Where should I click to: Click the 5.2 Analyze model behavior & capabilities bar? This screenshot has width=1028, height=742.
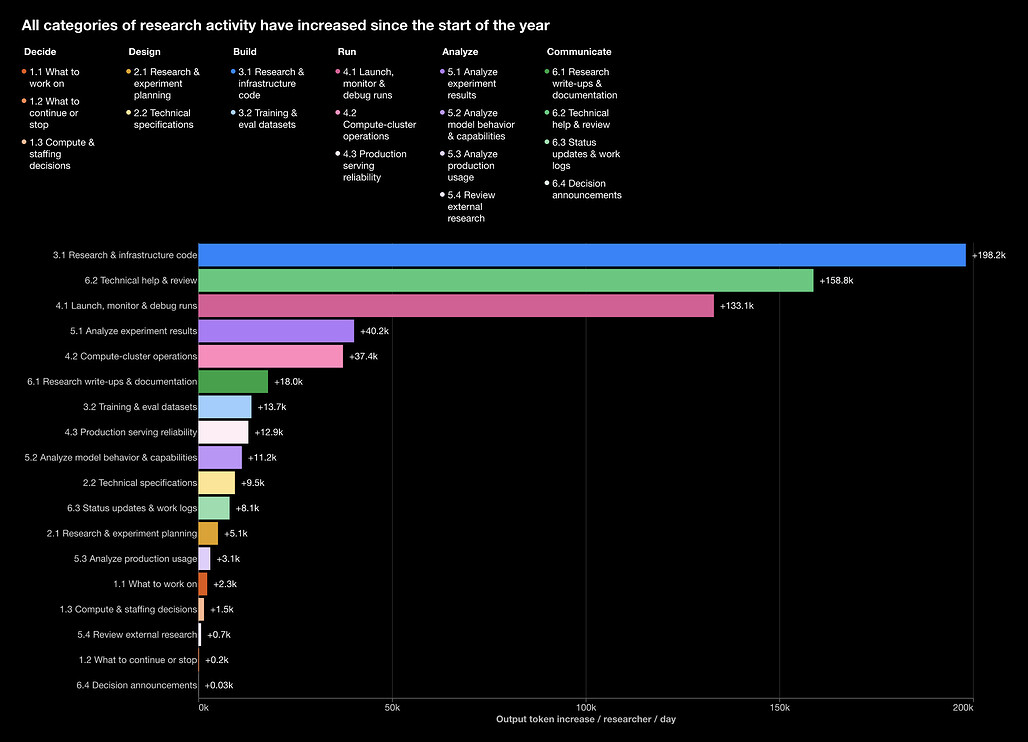tap(220, 458)
